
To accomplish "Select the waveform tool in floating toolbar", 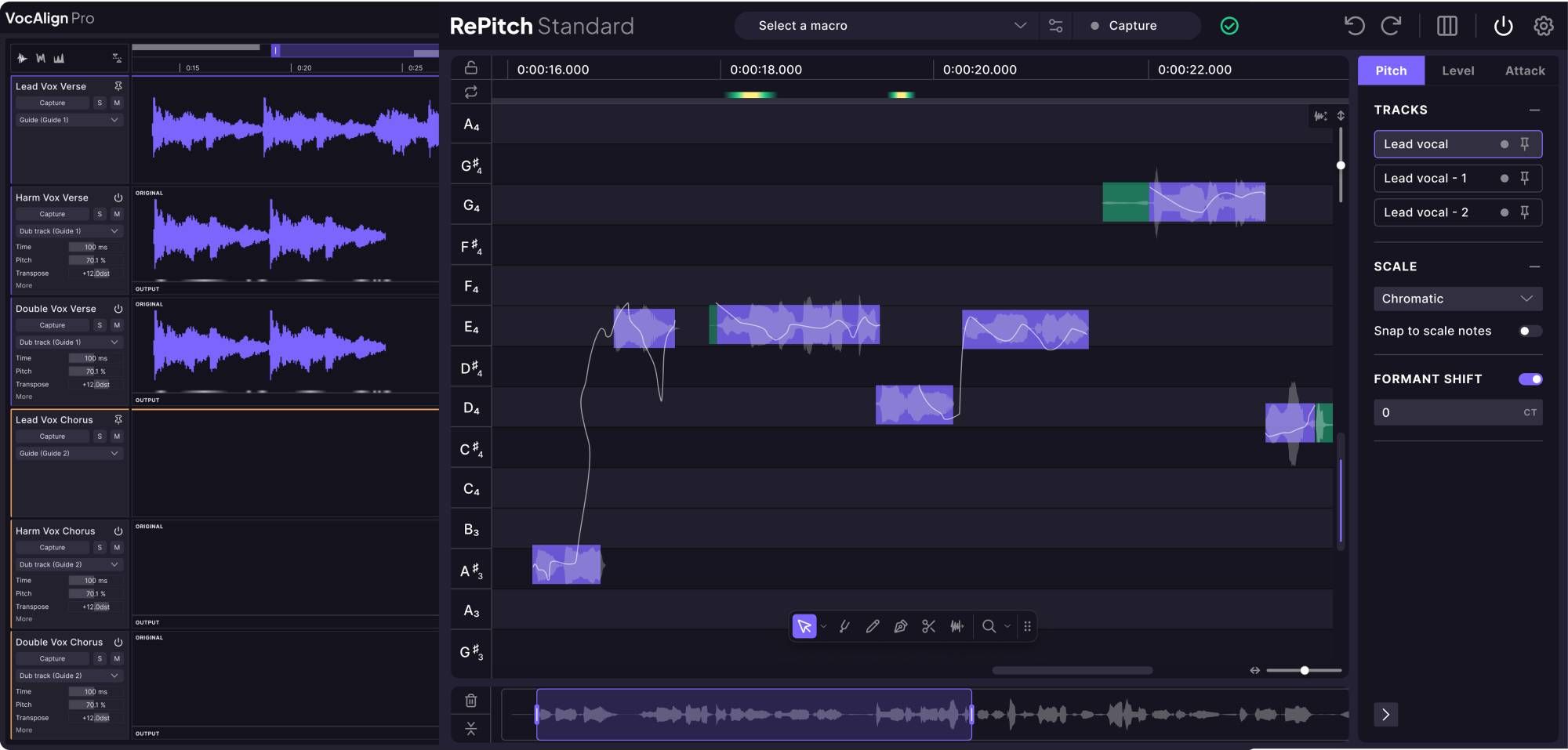I will pos(957,626).
